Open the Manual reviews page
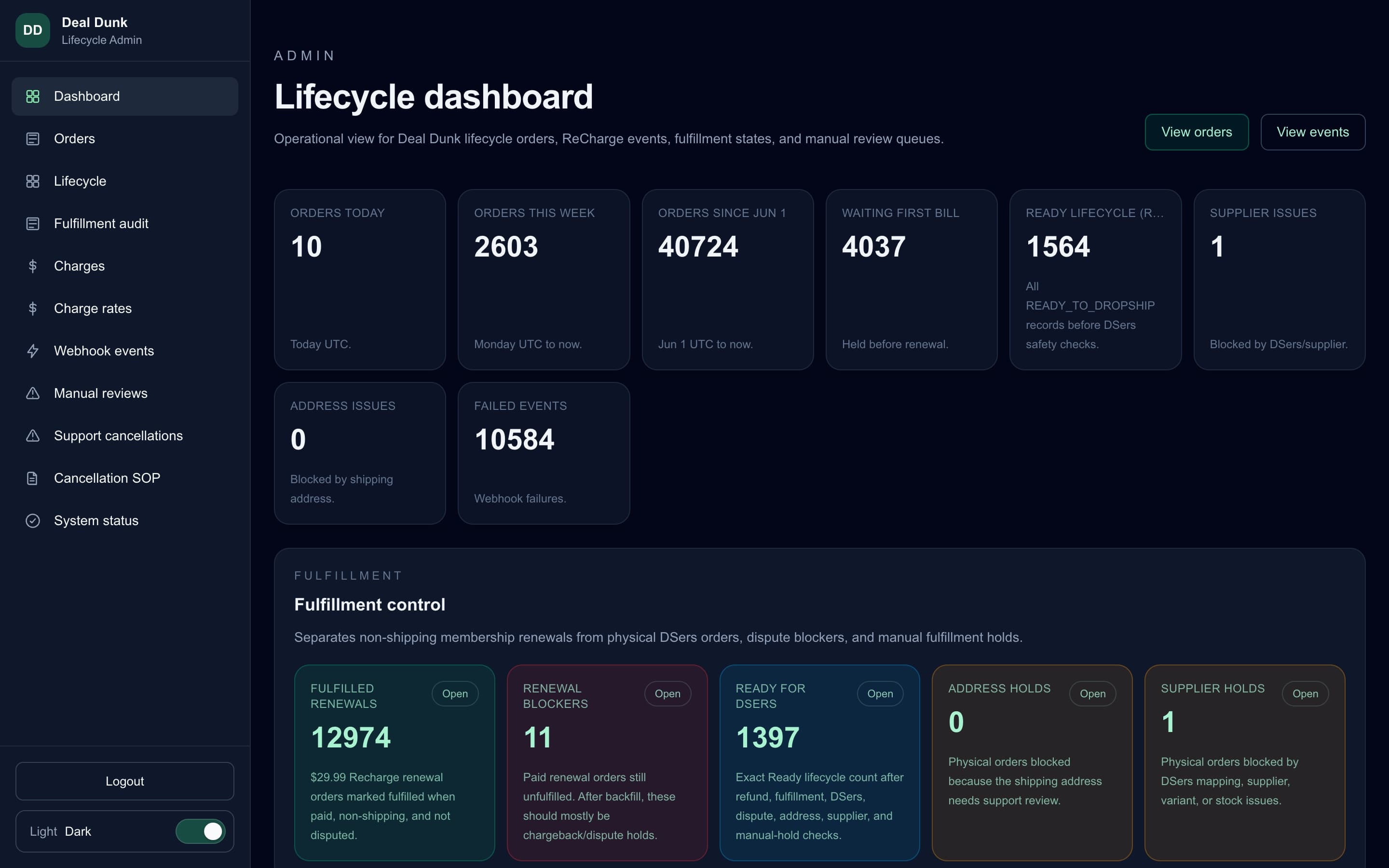 click(x=124, y=394)
